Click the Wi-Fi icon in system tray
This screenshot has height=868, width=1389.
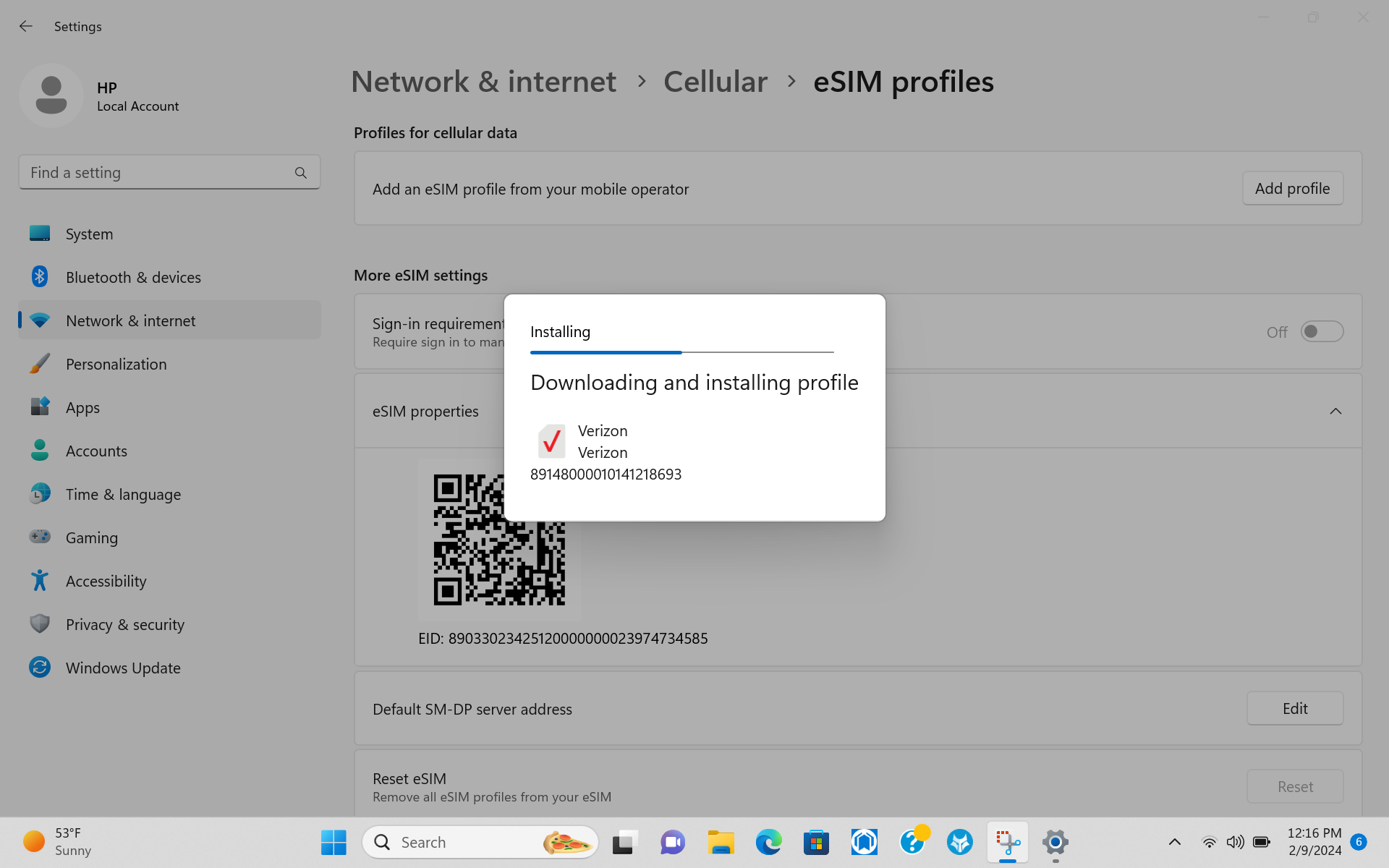click(1209, 842)
